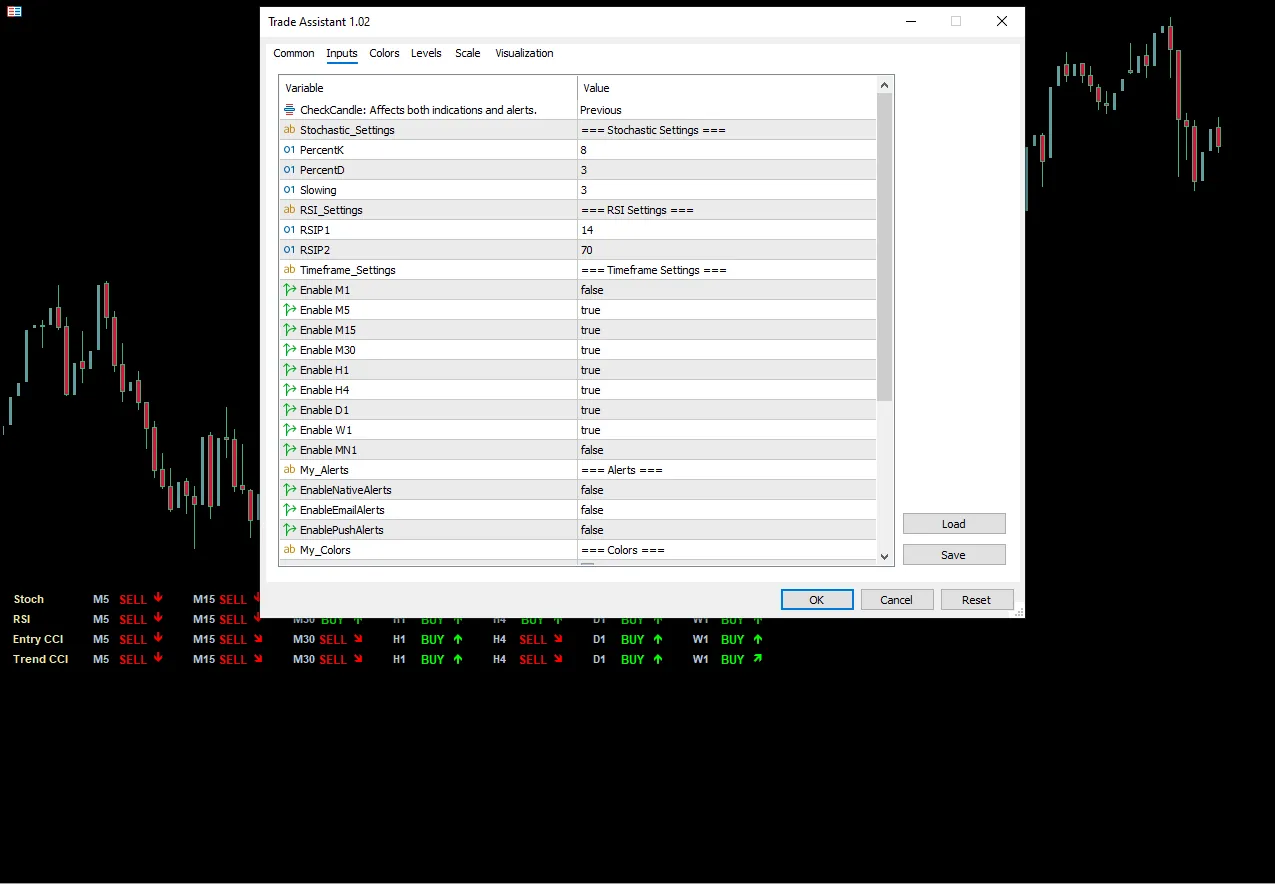Click the 'Entry CCI' chart label

(38, 639)
